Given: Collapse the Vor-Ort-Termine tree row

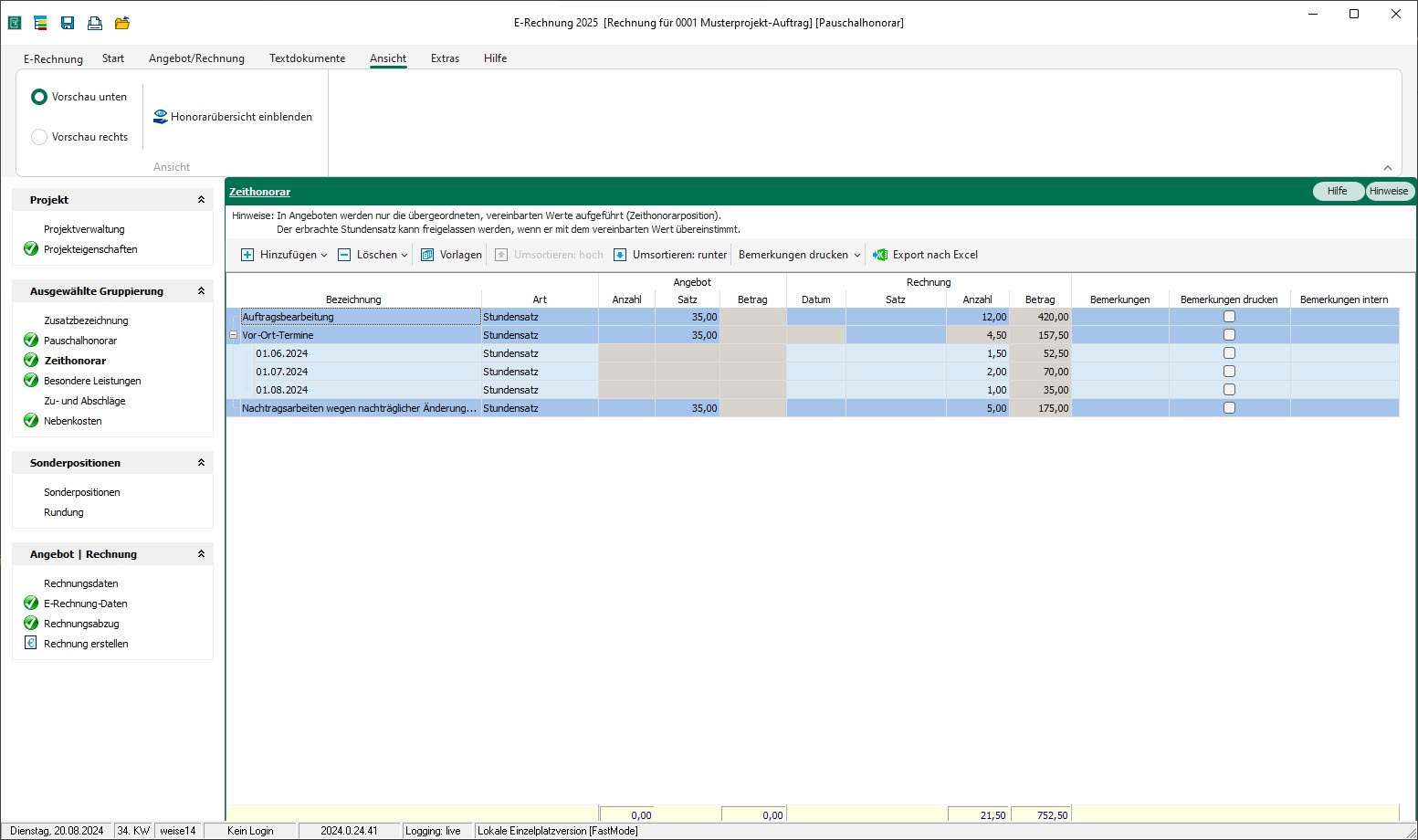Looking at the screenshot, I should [233, 335].
